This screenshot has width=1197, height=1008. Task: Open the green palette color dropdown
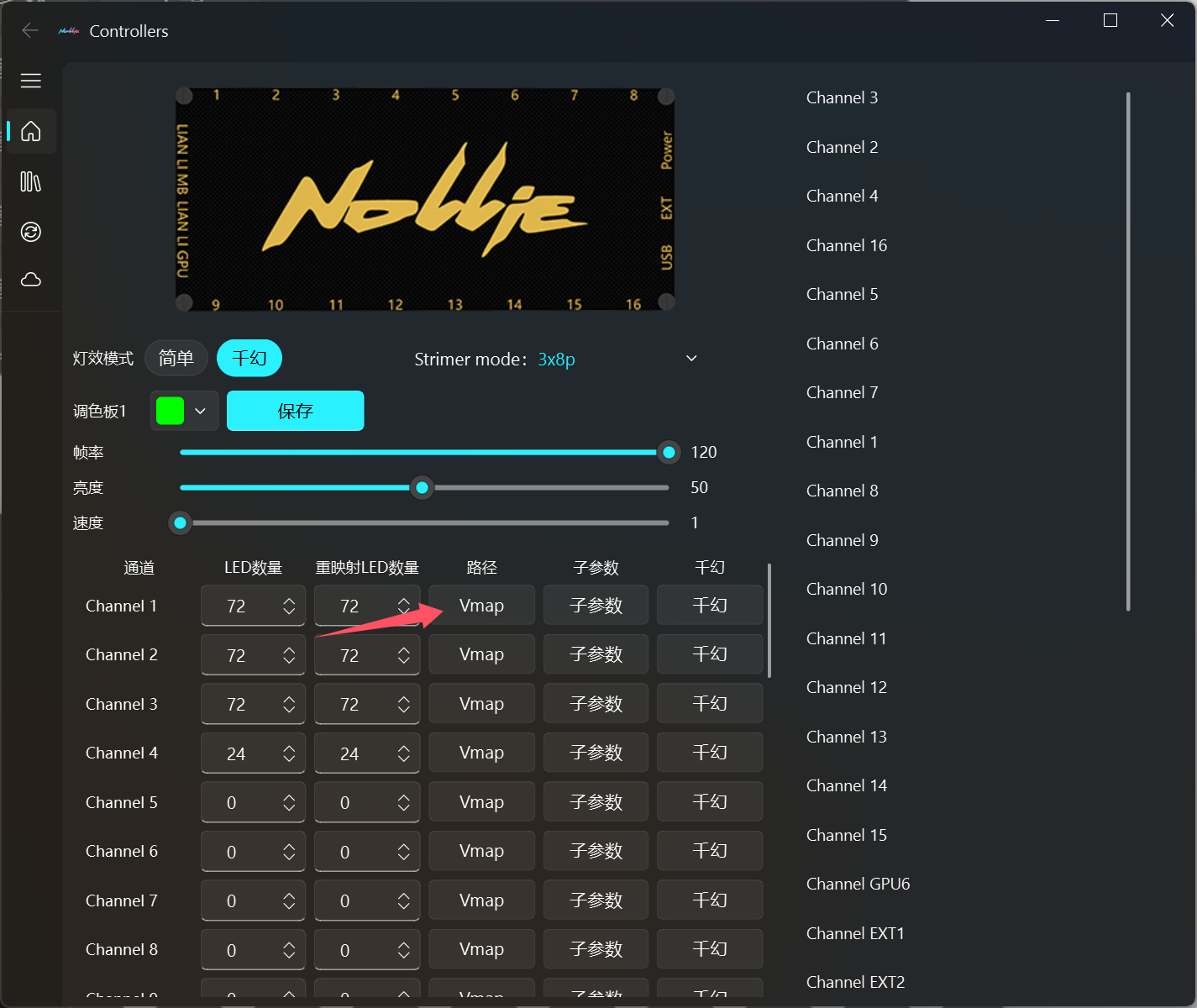tap(185, 411)
